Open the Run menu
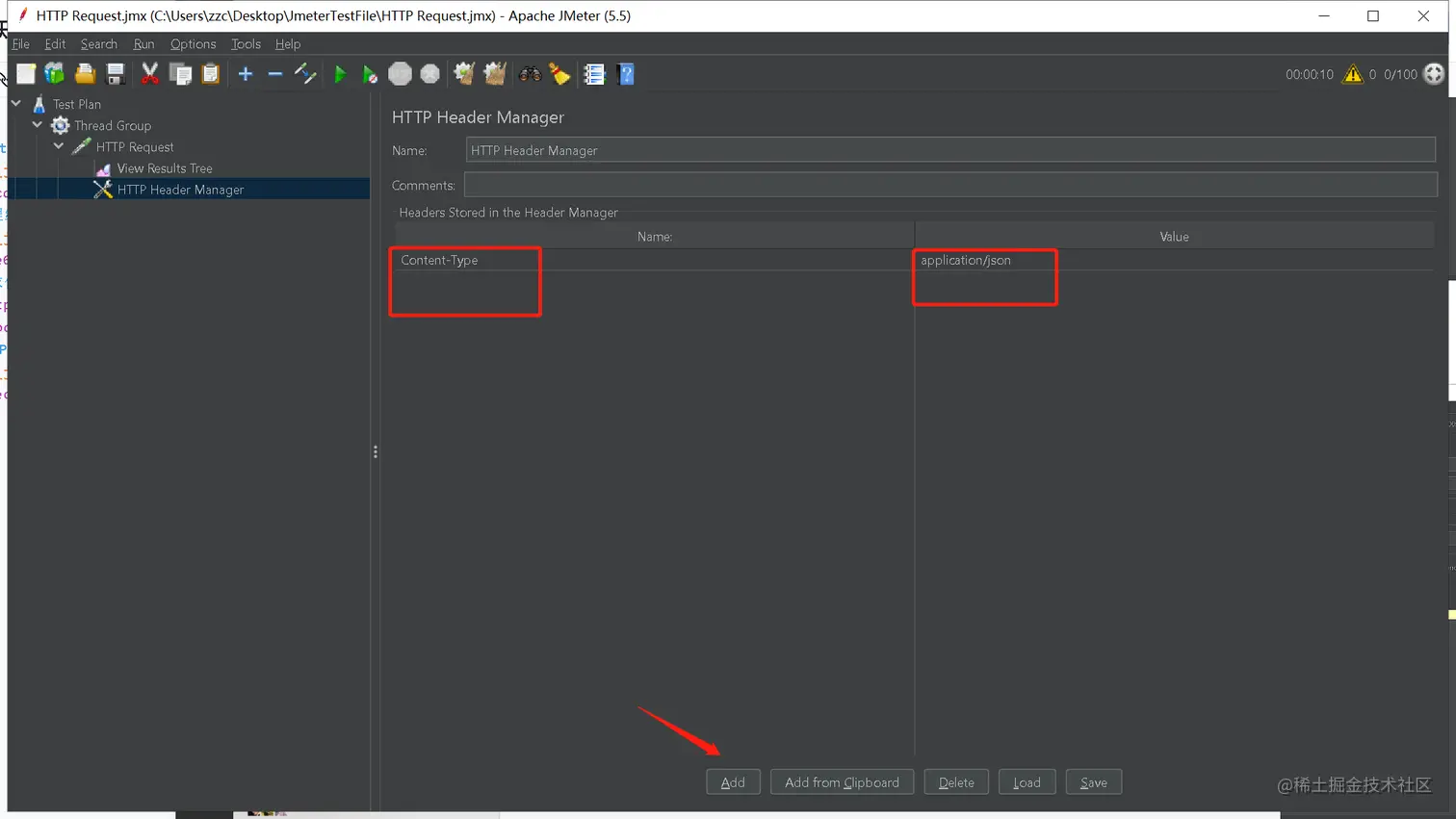The width and height of the screenshot is (1456, 819). click(143, 44)
